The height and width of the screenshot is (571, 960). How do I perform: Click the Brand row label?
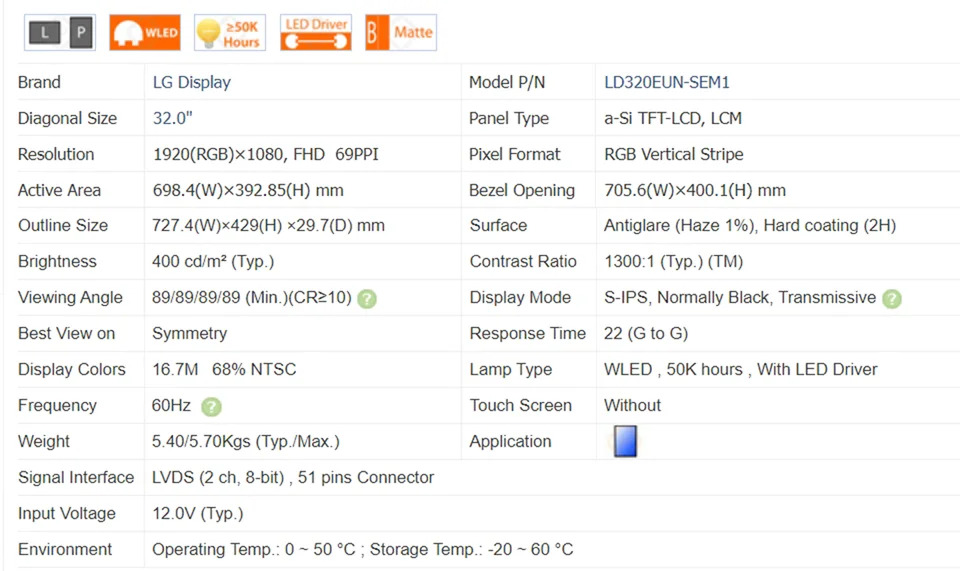39,82
